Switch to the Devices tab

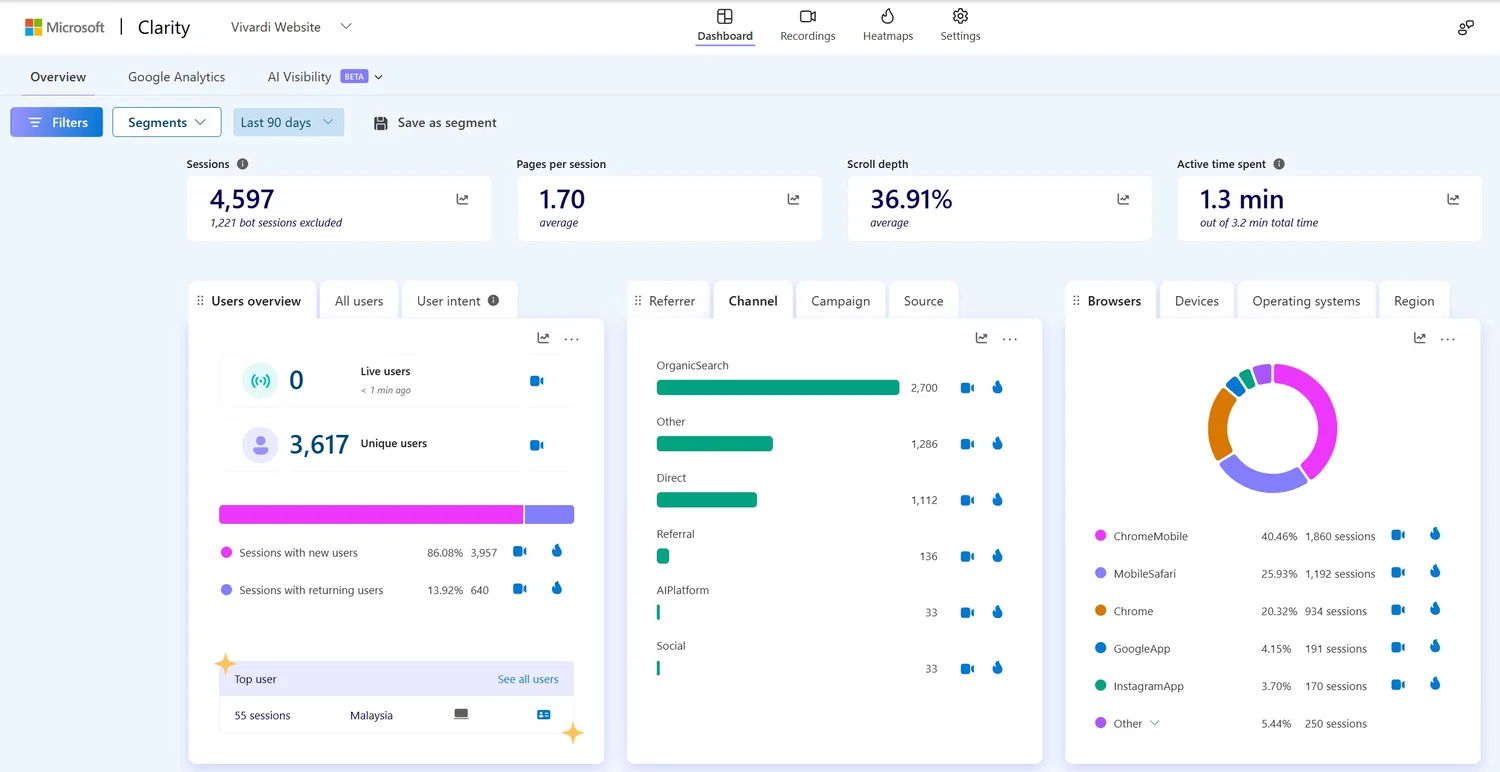[x=1196, y=301]
